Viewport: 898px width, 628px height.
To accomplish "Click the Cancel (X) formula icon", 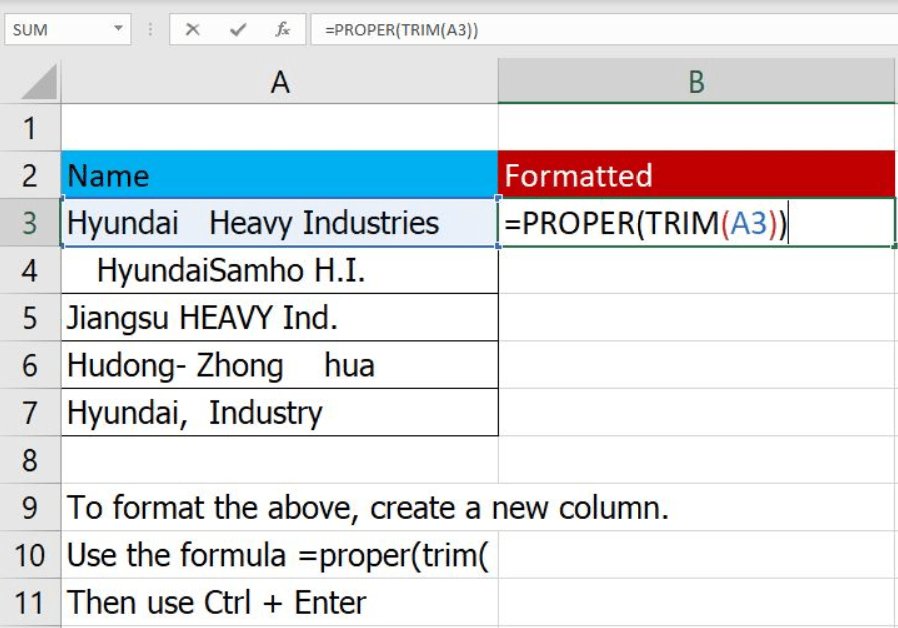I will click(x=192, y=30).
